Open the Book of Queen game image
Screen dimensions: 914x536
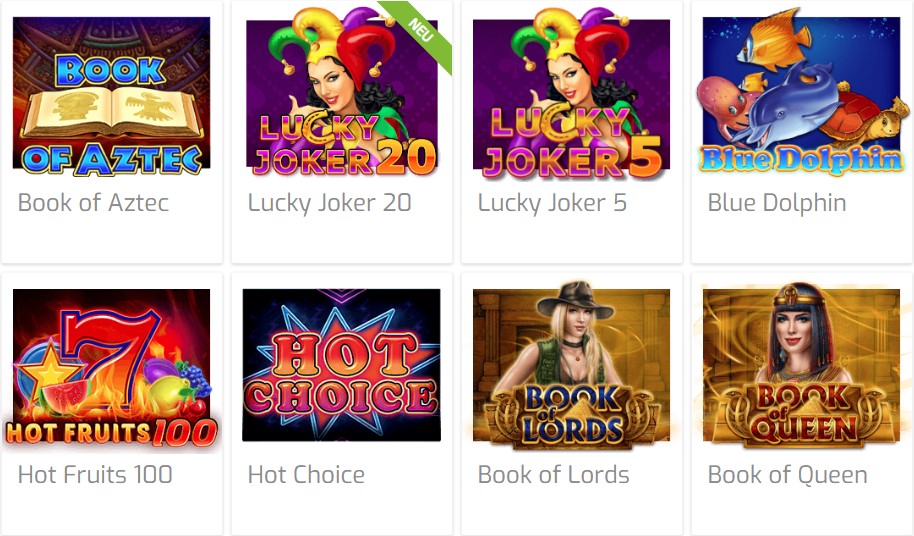[x=801, y=366]
